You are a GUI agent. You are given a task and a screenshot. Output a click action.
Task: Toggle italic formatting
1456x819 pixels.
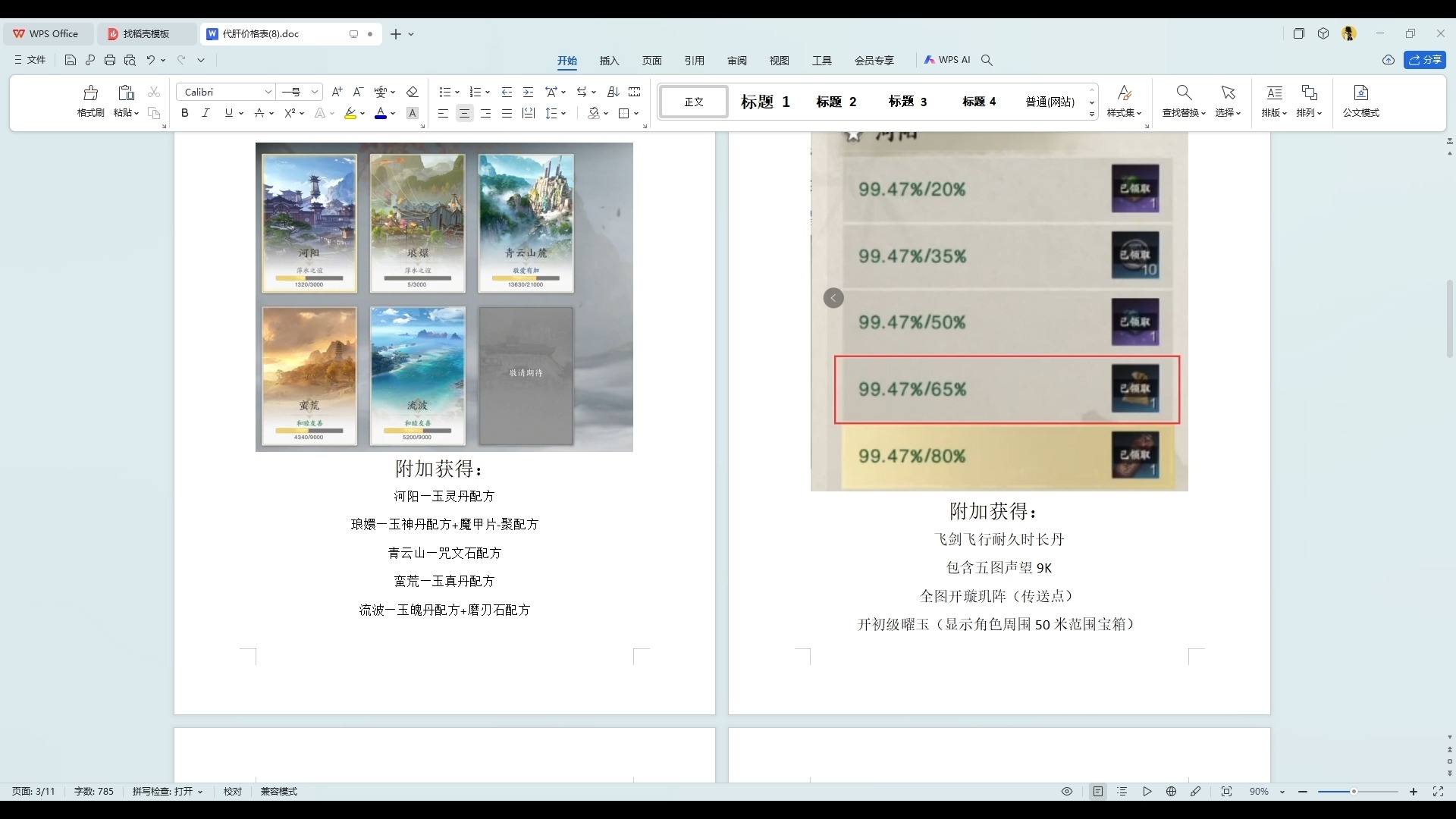click(206, 113)
